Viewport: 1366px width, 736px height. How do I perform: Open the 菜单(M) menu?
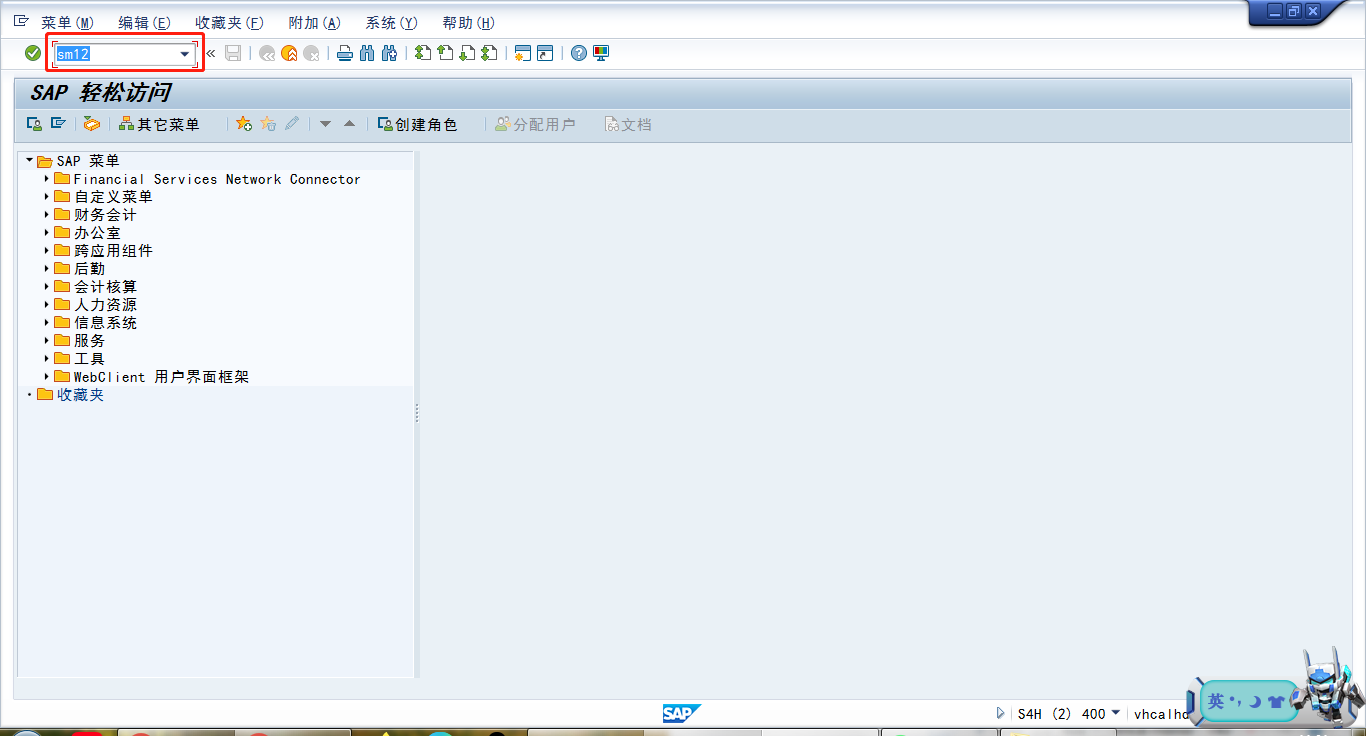pyautogui.click(x=67, y=23)
